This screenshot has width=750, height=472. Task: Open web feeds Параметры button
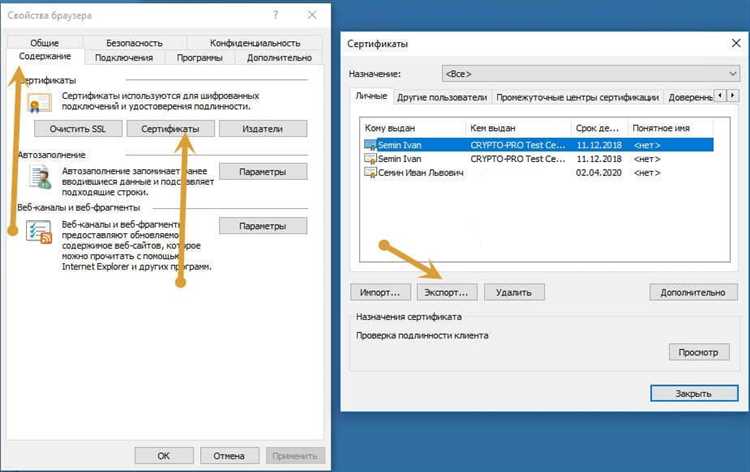click(x=263, y=226)
